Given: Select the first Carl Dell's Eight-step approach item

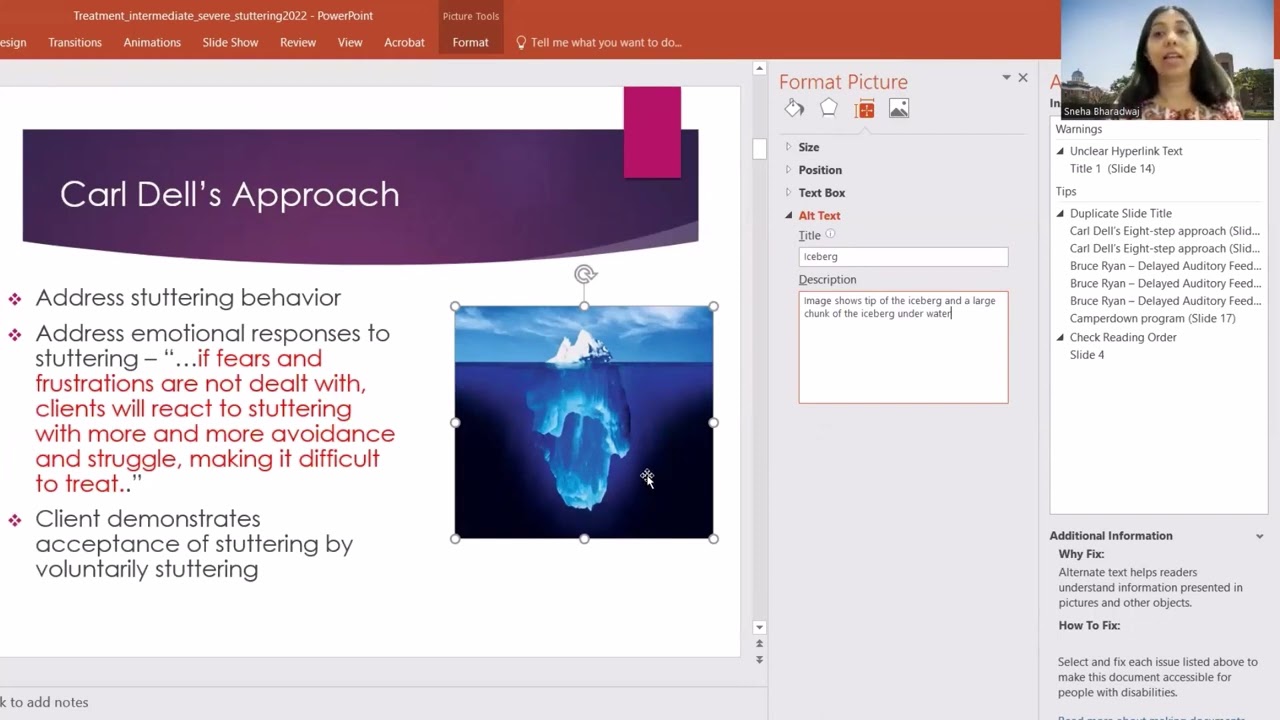Looking at the screenshot, I should [1164, 231].
